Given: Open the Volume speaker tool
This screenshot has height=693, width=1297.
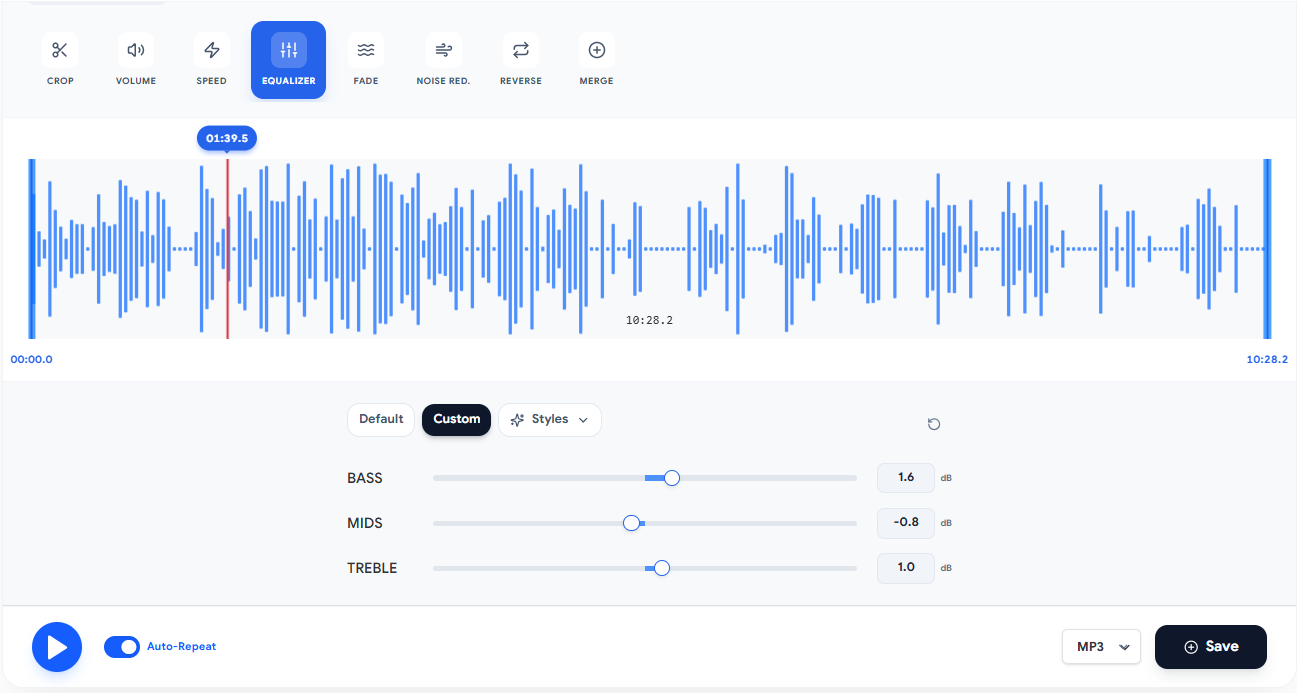Looking at the screenshot, I should [136, 60].
